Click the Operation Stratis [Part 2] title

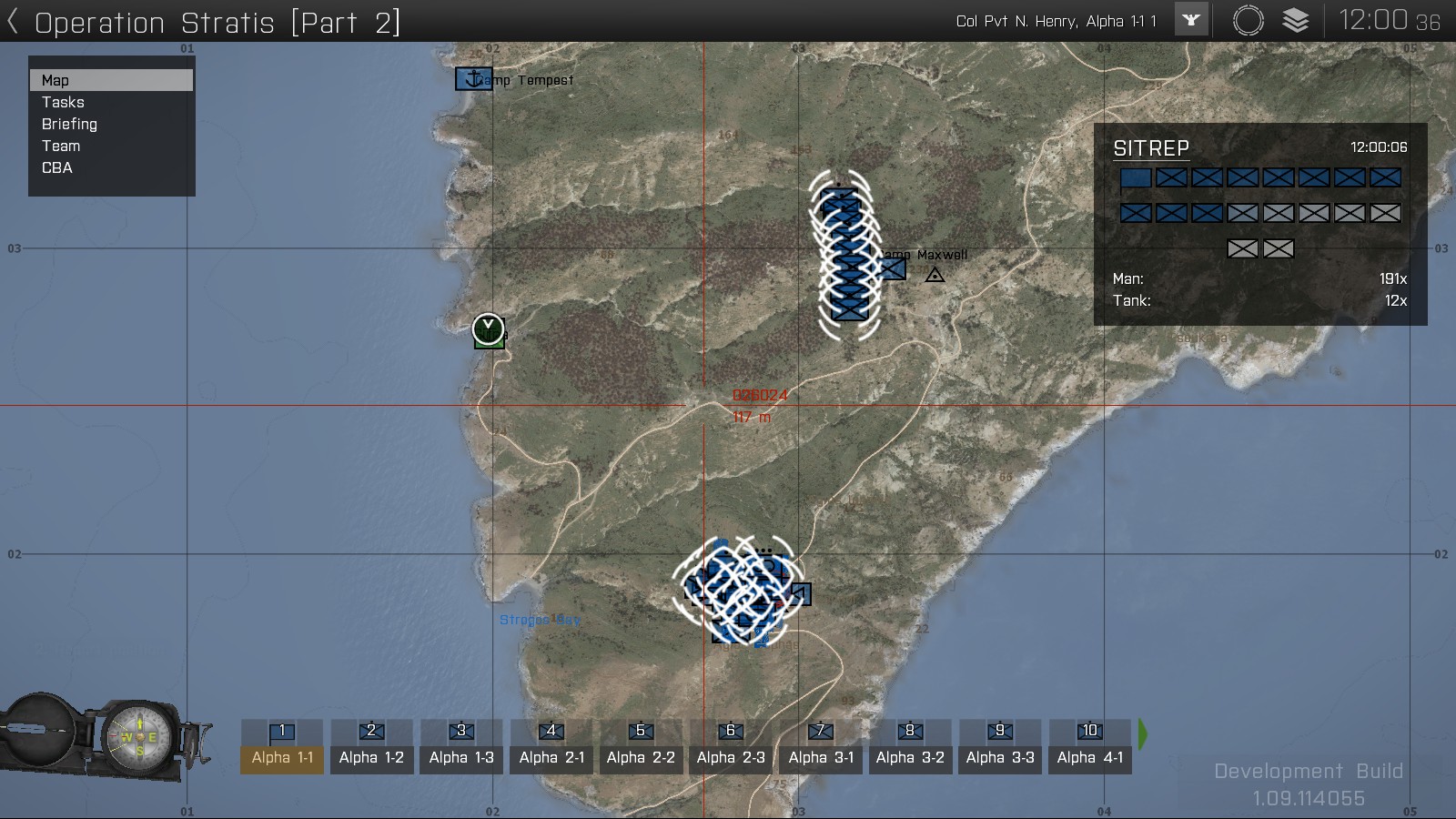pos(217,23)
